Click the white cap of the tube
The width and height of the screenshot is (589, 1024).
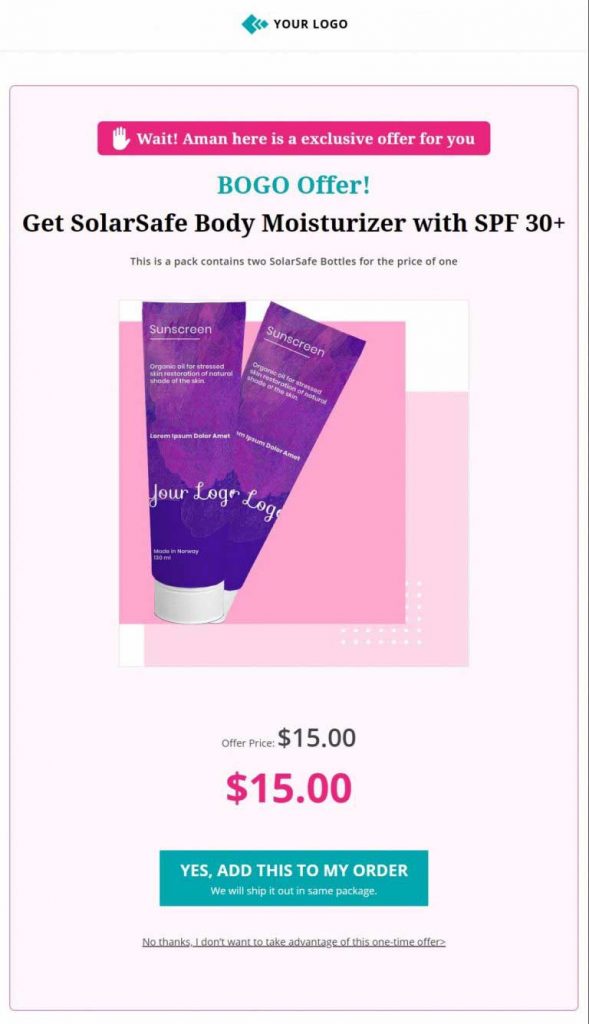pos(191,601)
